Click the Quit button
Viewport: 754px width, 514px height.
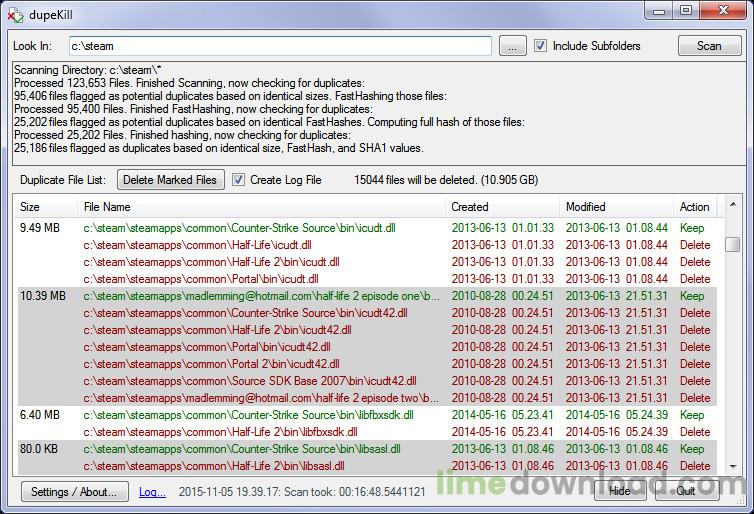[x=686, y=490]
